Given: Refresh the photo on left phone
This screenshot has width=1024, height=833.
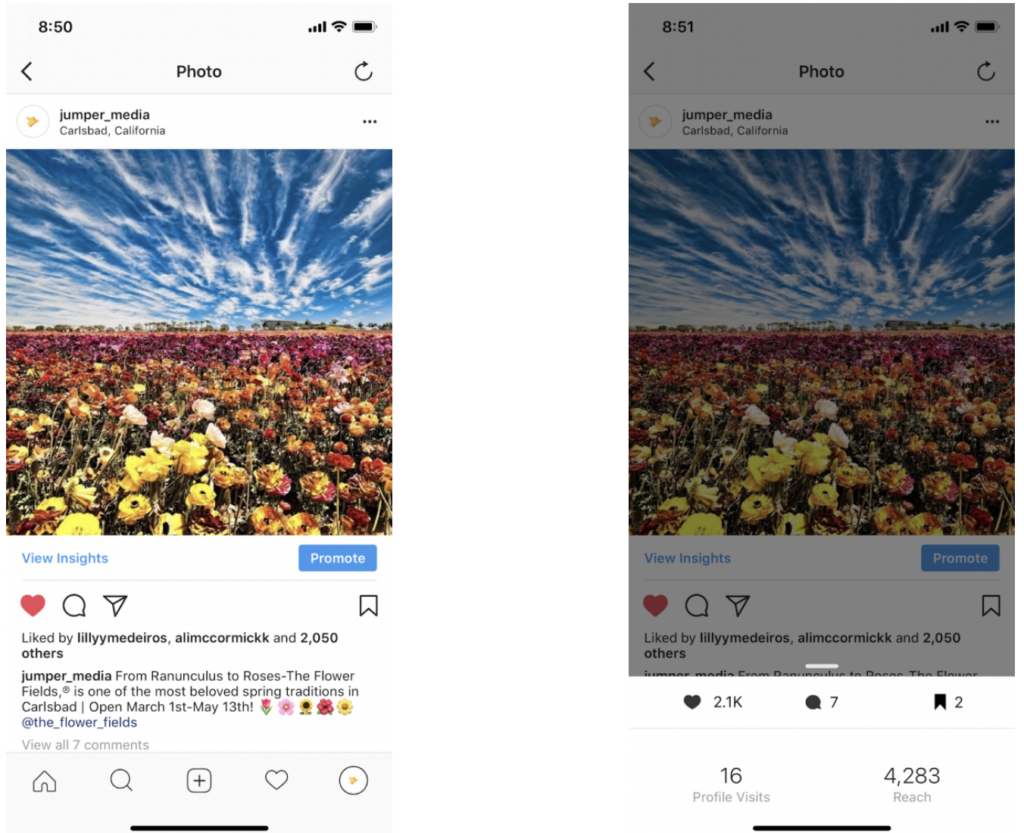Looking at the screenshot, I should point(363,71).
